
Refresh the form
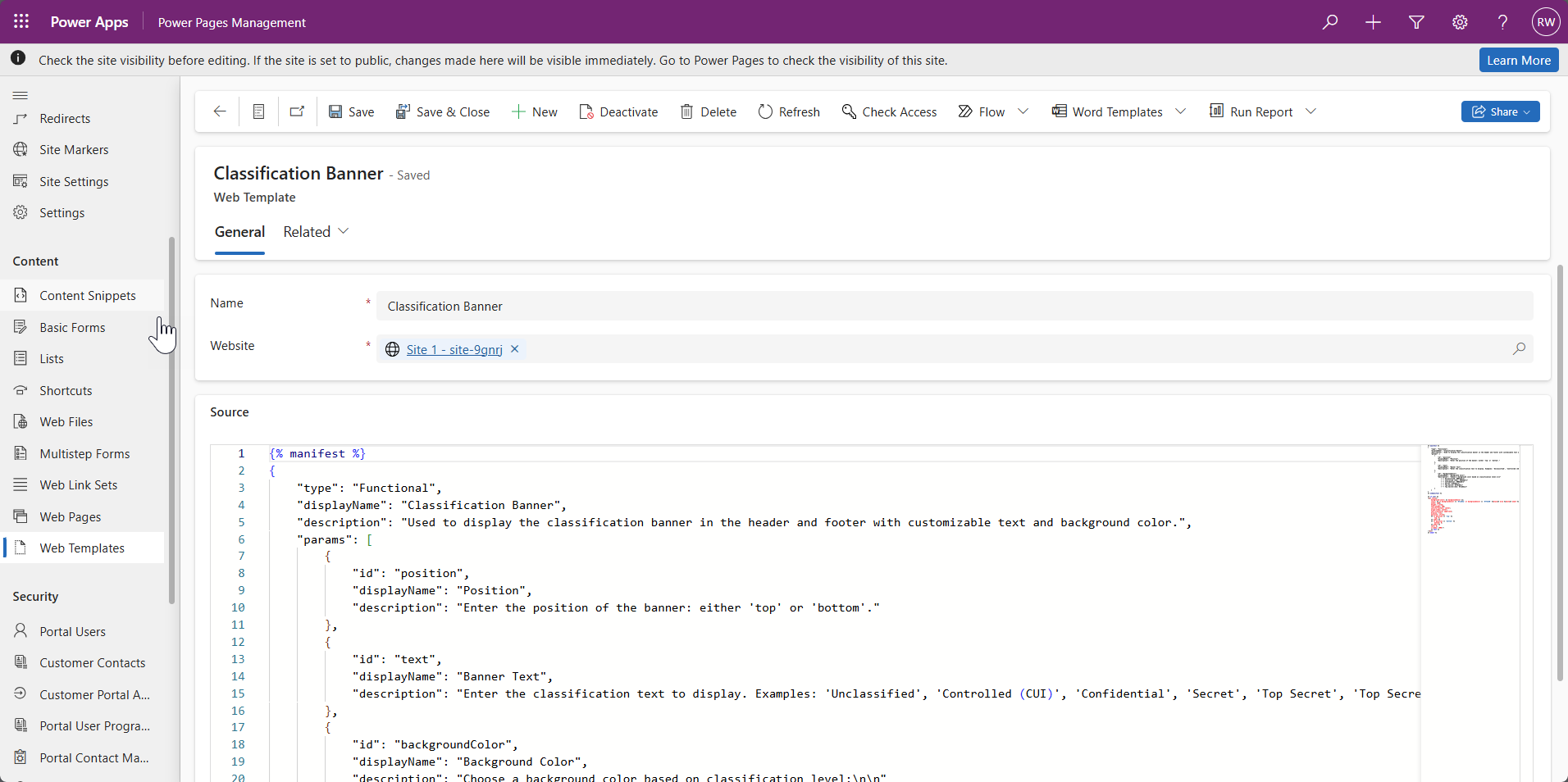tap(789, 111)
